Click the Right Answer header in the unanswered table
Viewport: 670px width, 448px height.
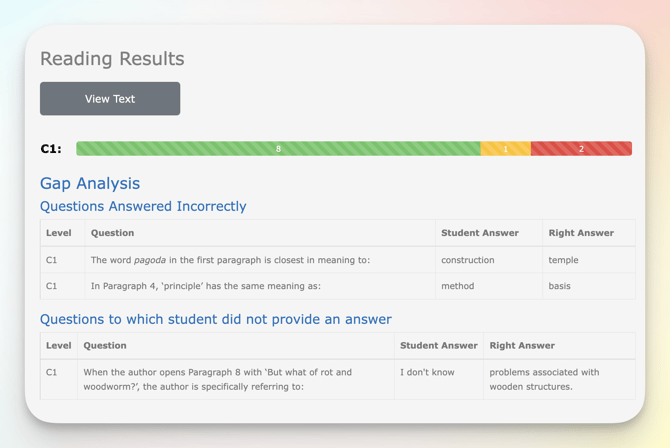pos(522,346)
